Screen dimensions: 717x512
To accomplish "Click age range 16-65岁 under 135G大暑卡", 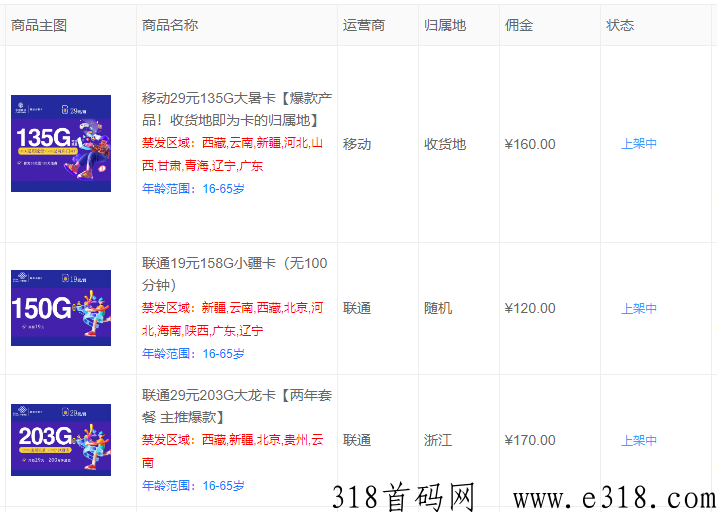I will point(193,189).
